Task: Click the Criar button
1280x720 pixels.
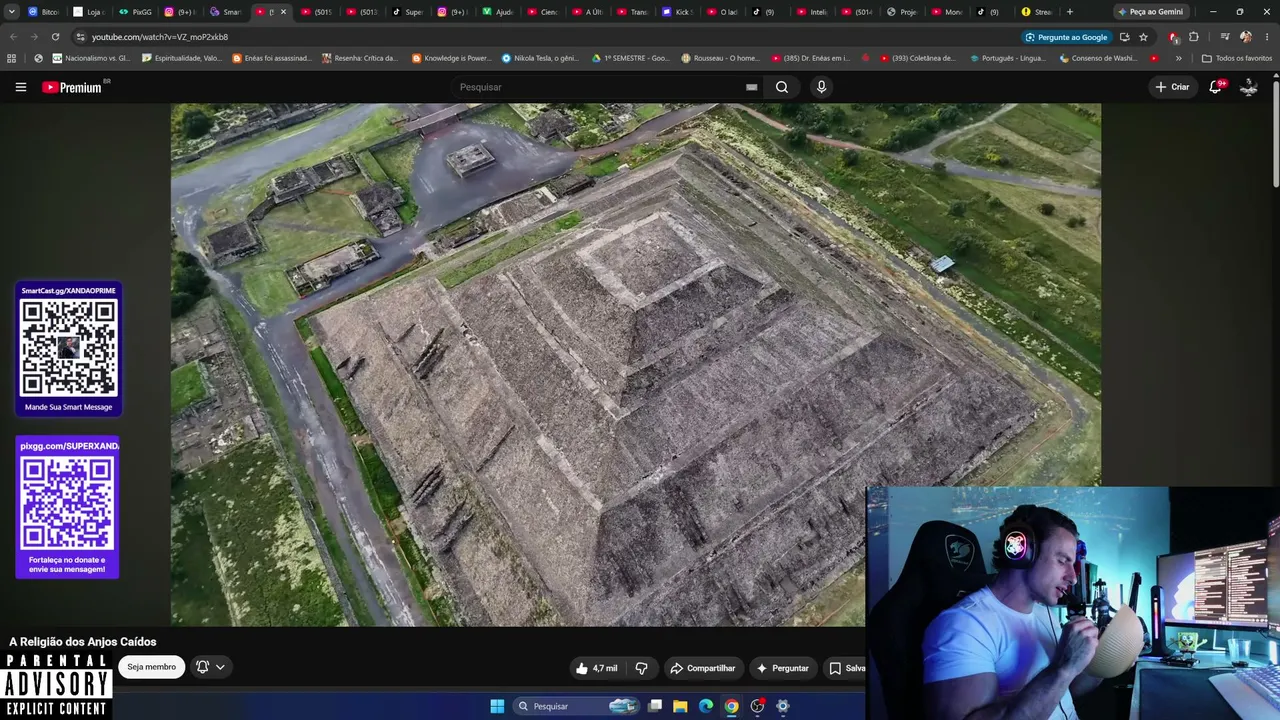Action: coord(1172,87)
